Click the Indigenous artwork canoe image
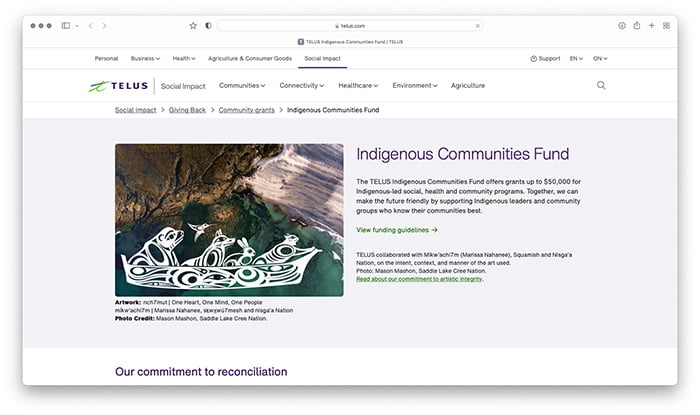This screenshot has width=700, height=415. click(x=229, y=220)
